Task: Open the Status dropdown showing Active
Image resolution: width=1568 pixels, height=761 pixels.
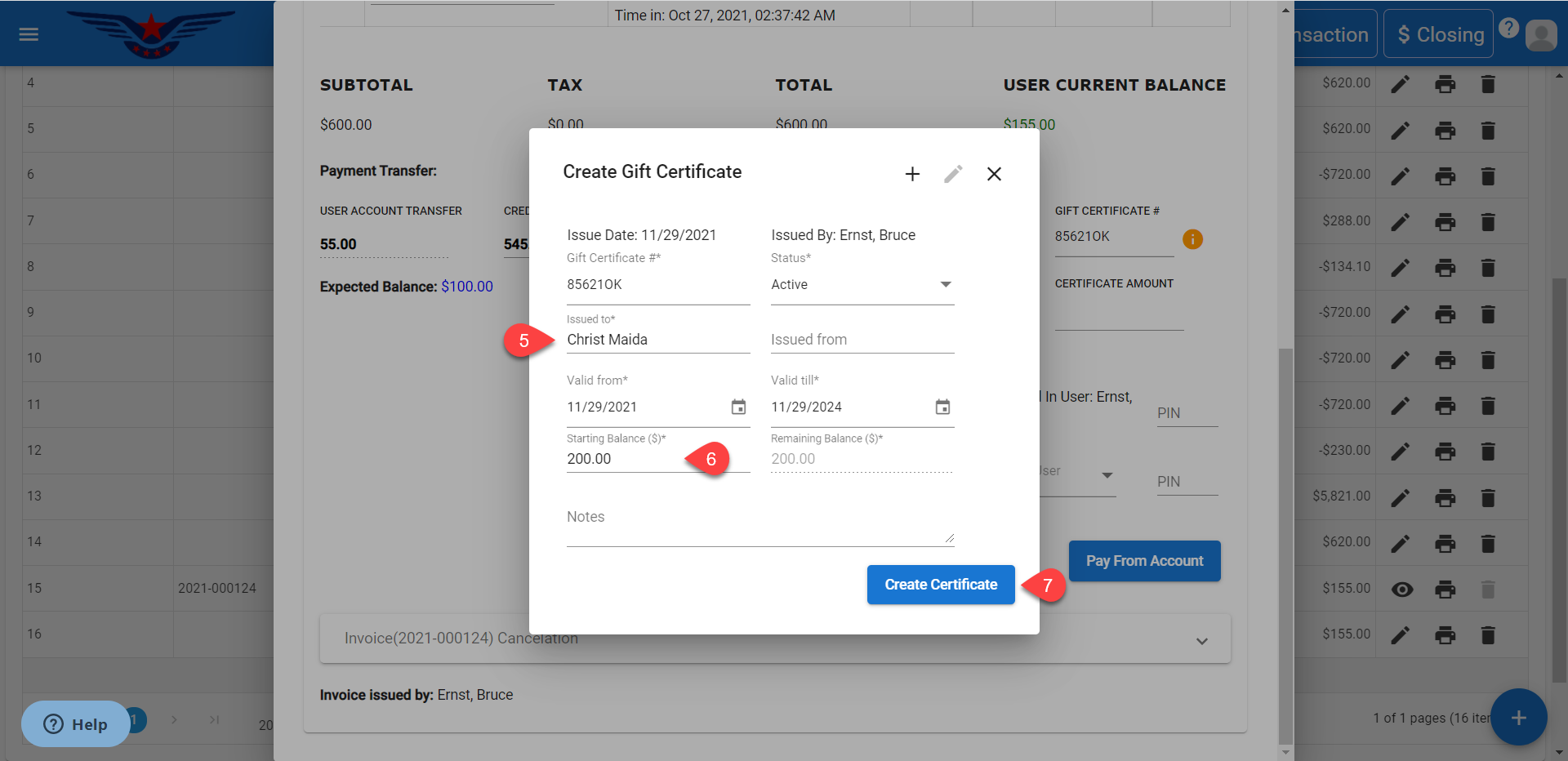Action: (862, 285)
